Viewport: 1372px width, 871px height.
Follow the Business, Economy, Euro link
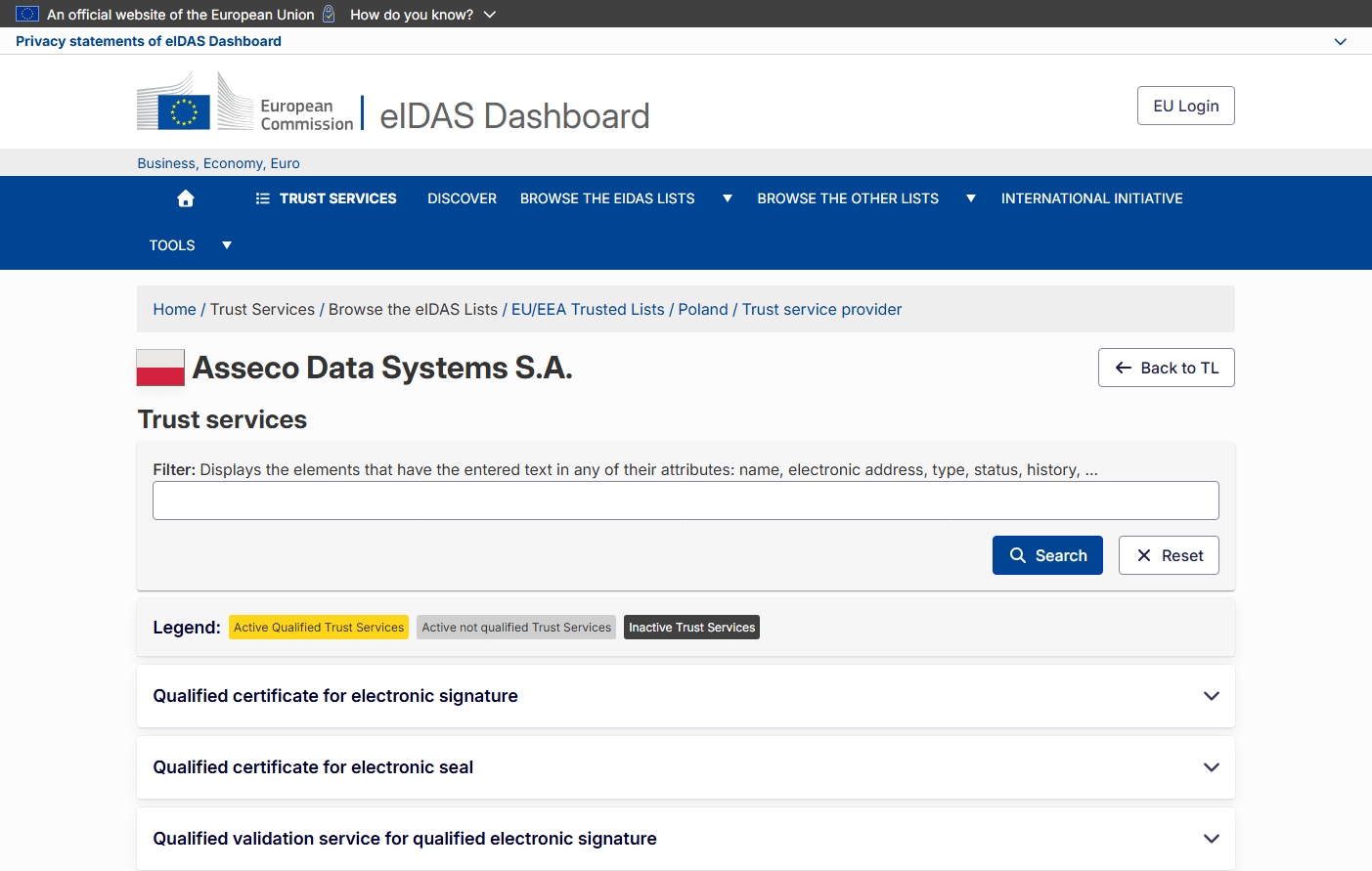click(x=219, y=163)
